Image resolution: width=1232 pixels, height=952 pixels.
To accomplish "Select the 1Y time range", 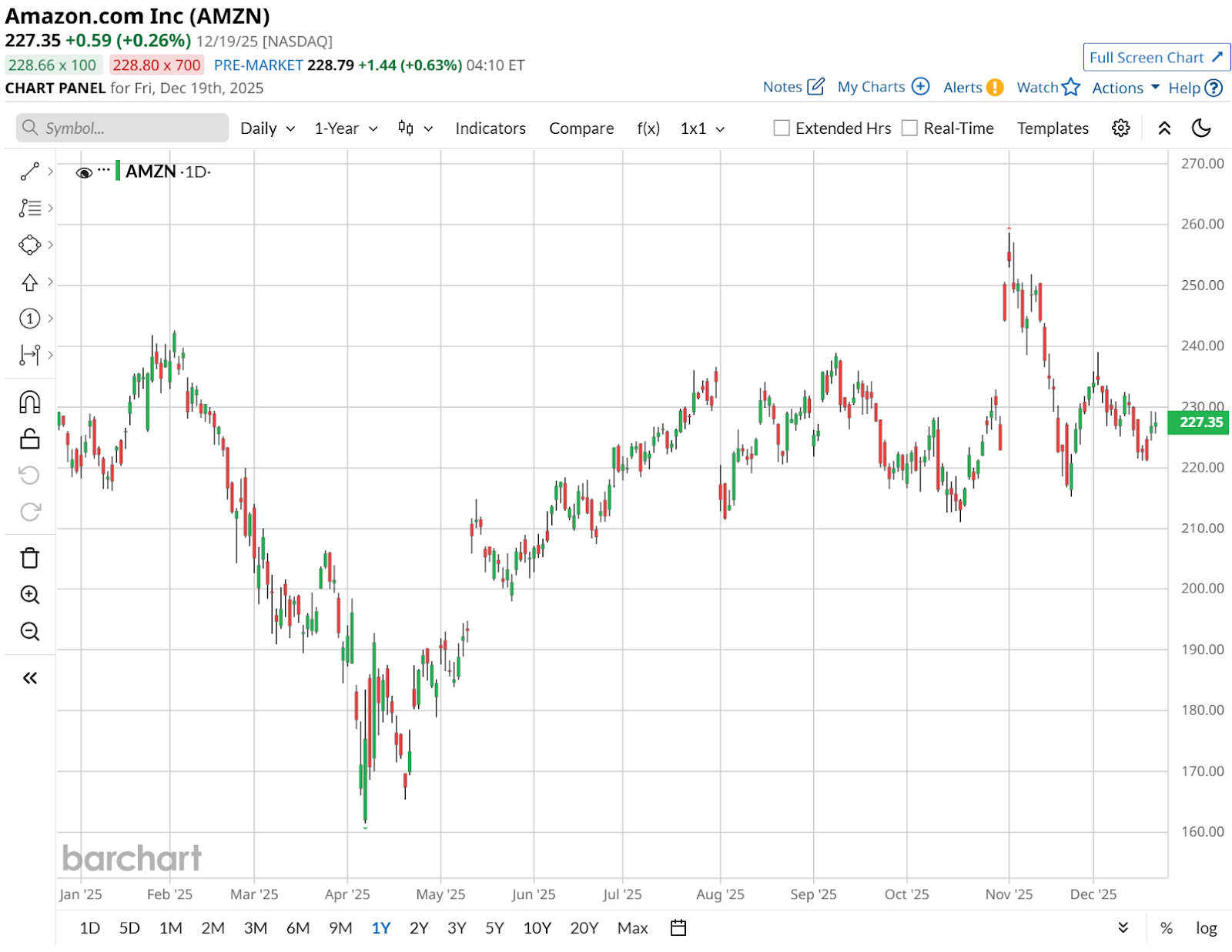I will pos(381,928).
